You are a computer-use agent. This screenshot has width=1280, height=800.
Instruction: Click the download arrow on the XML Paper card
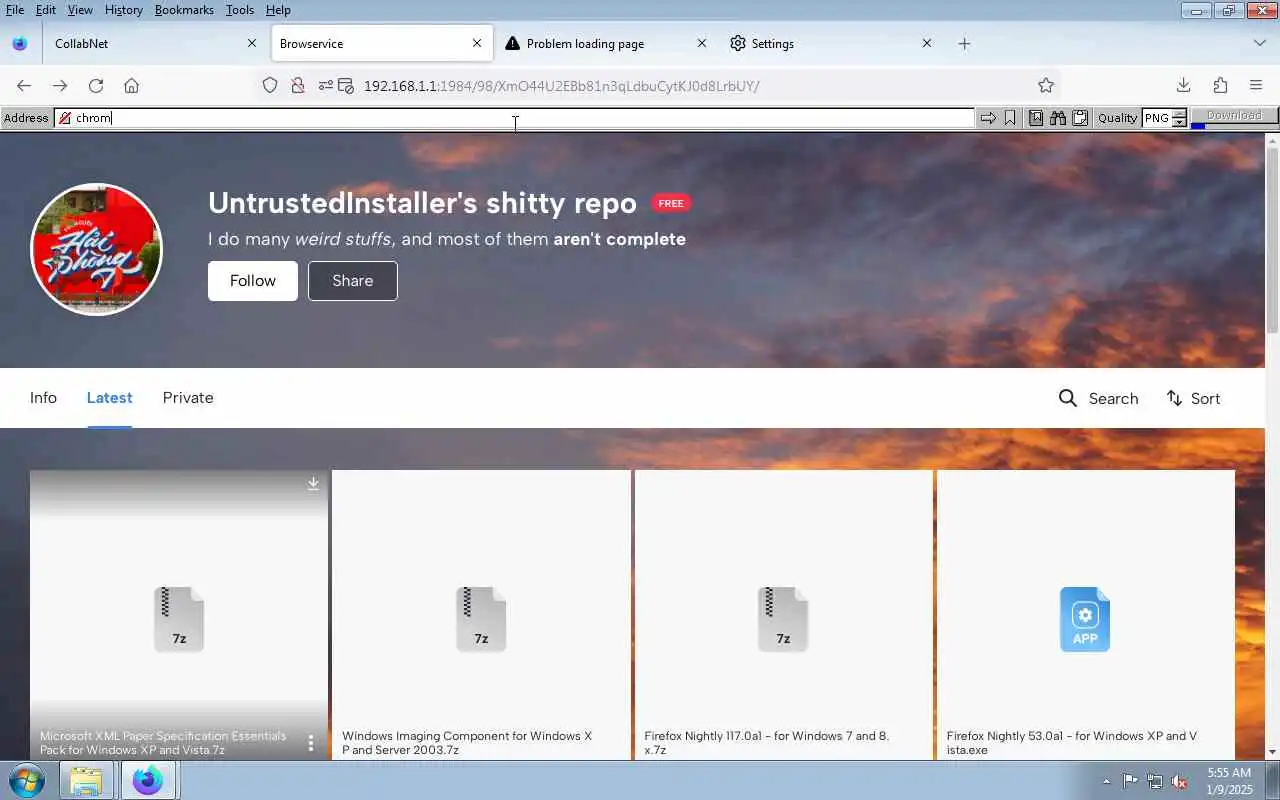point(313,484)
